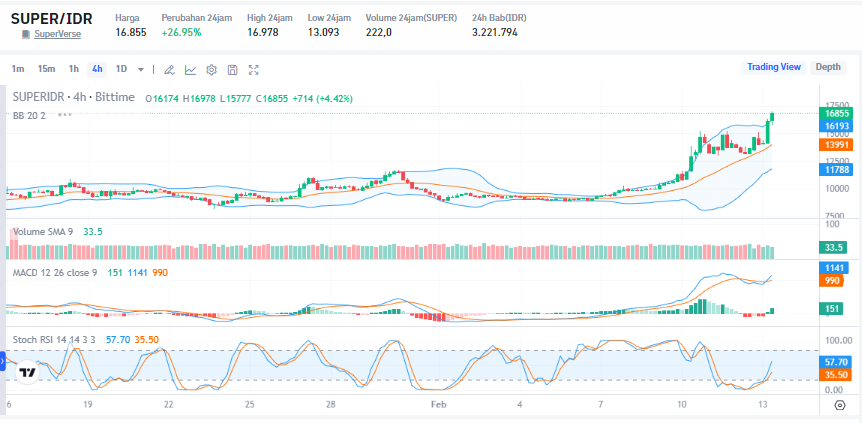
Task: Open BB 20 2 more options dots
Action: click(x=65, y=115)
